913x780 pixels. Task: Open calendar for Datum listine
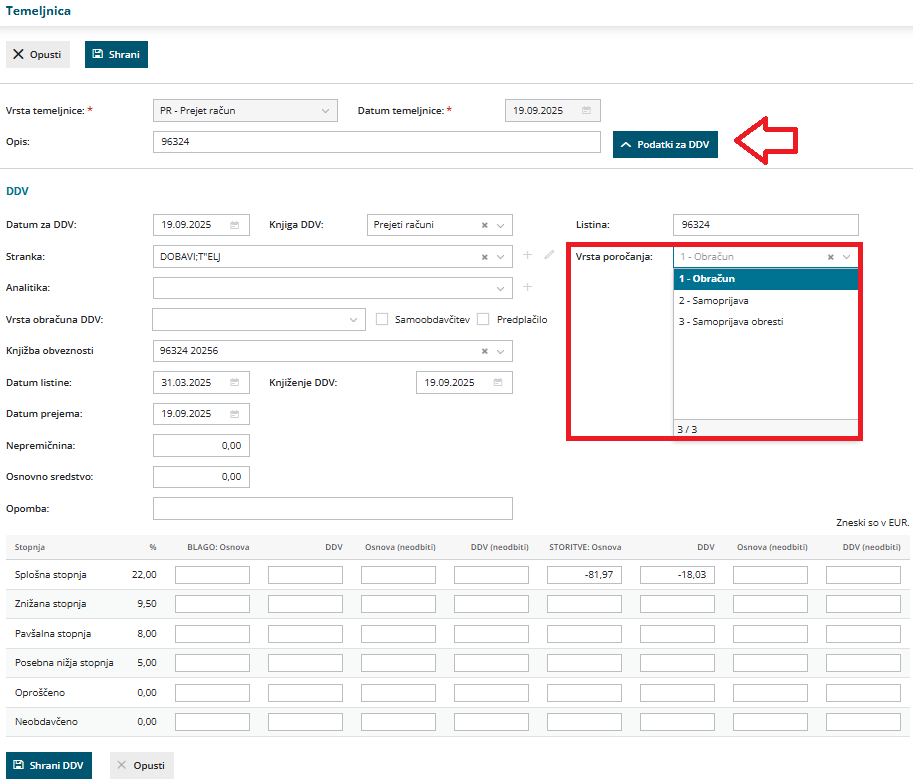pyautogui.click(x=235, y=382)
